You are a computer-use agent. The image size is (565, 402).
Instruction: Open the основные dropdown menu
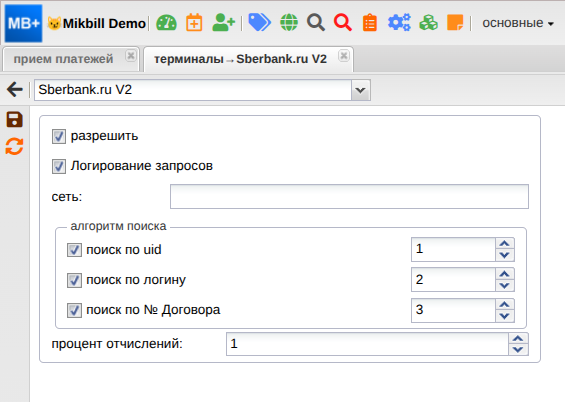[518, 23]
